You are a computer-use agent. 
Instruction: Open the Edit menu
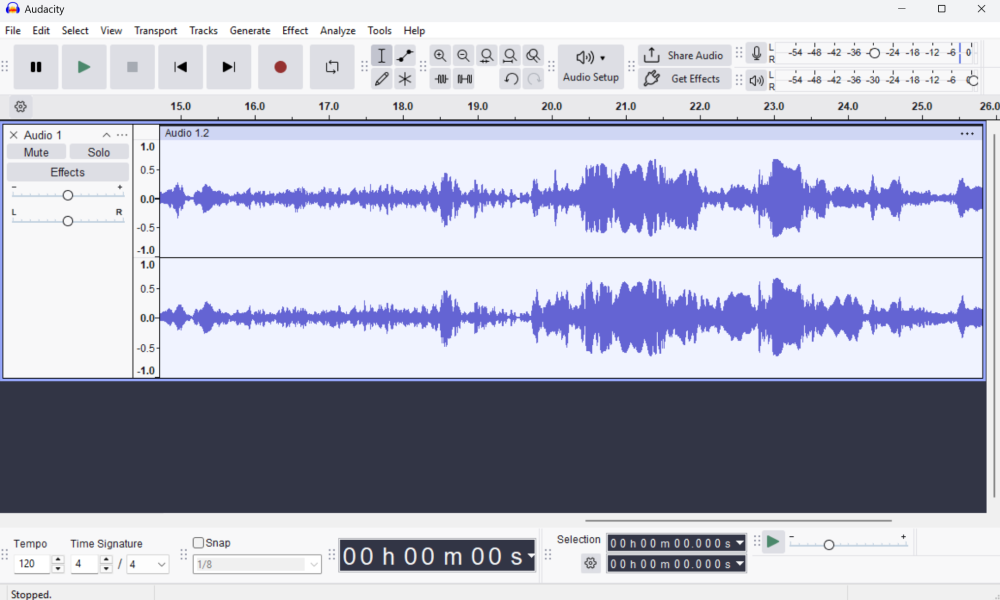(x=41, y=31)
